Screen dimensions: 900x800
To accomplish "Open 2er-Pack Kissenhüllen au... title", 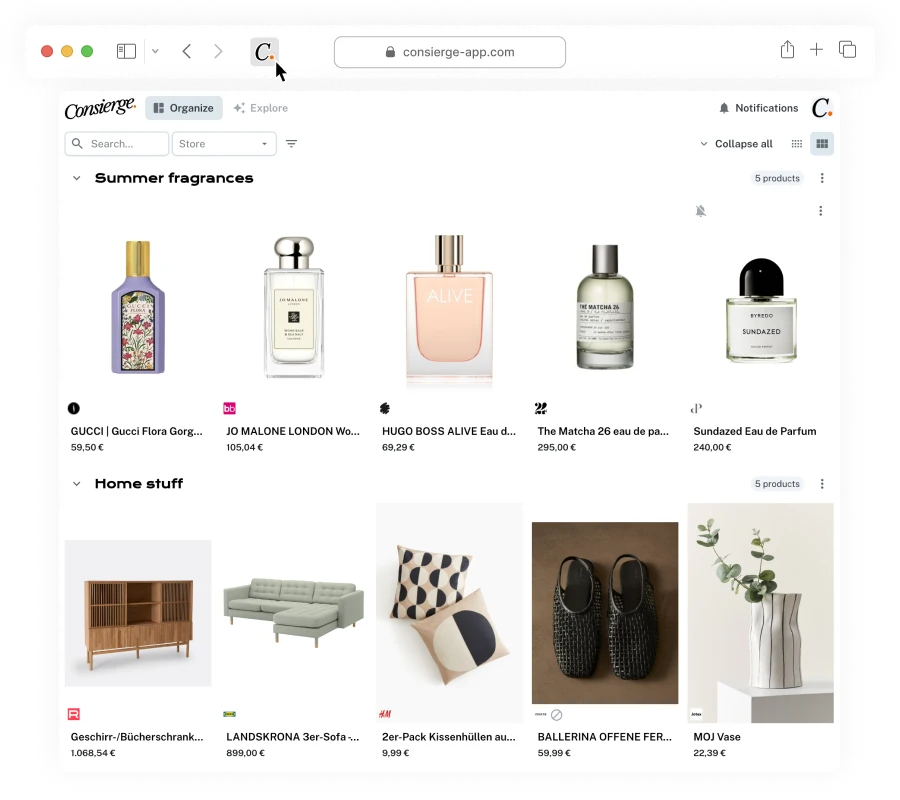I will [449, 737].
